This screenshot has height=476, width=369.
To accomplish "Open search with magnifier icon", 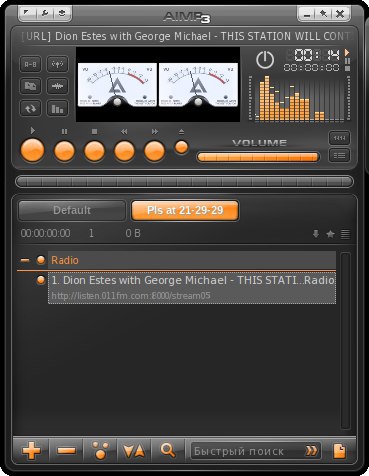I will (x=168, y=451).
